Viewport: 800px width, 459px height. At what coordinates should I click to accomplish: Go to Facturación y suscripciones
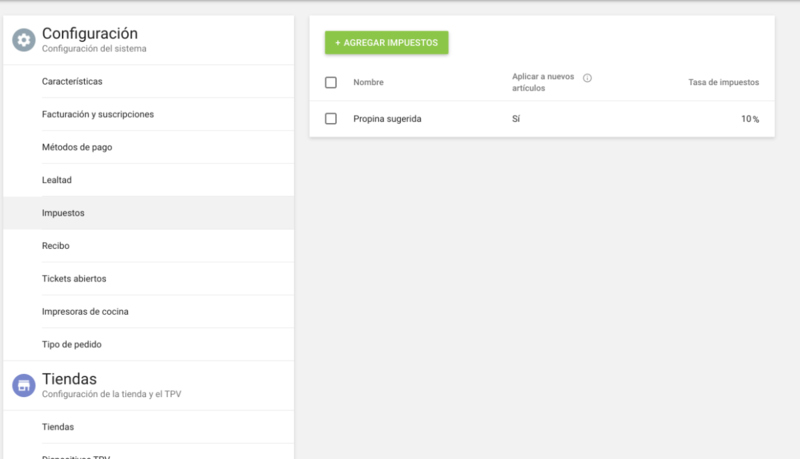[x=97, y=114]
